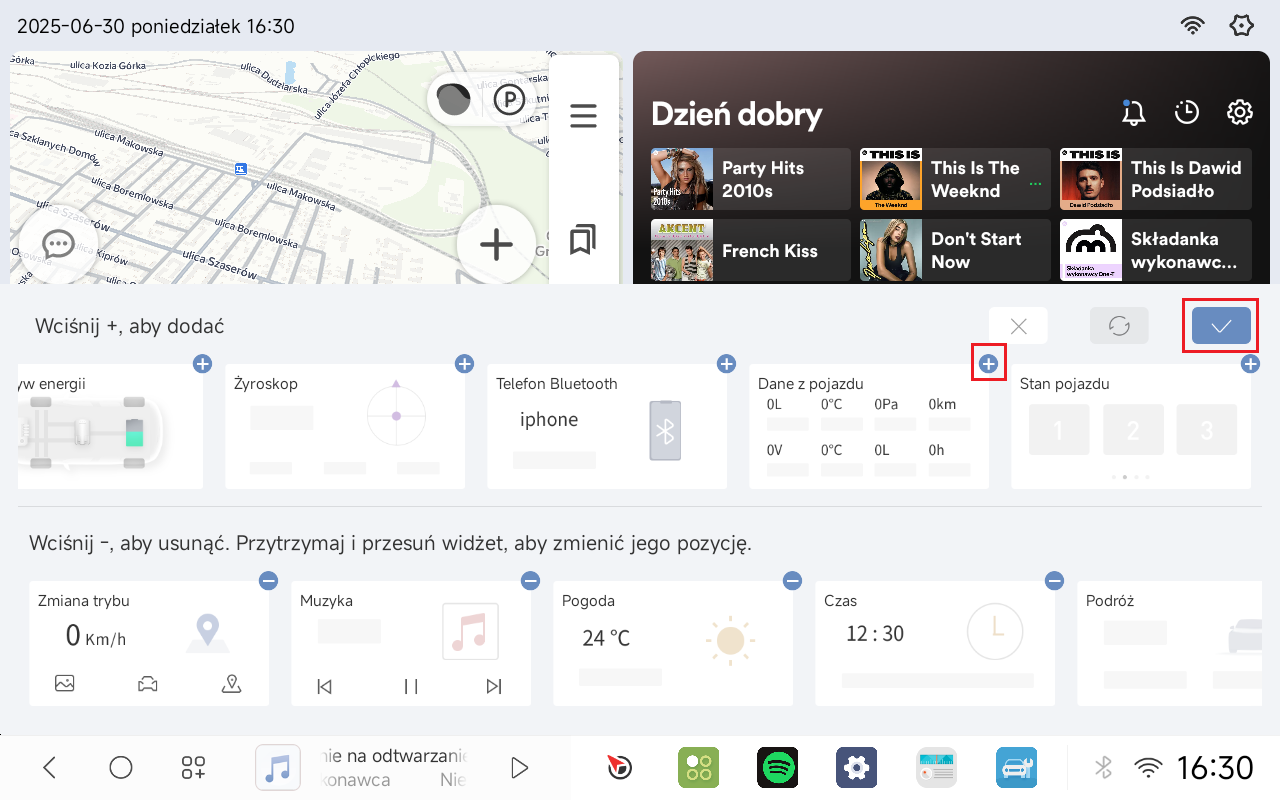The height and width of the screenshot is (800, 1280).
Task: Open vehicle service app in dock
Action: (1016, 767)
